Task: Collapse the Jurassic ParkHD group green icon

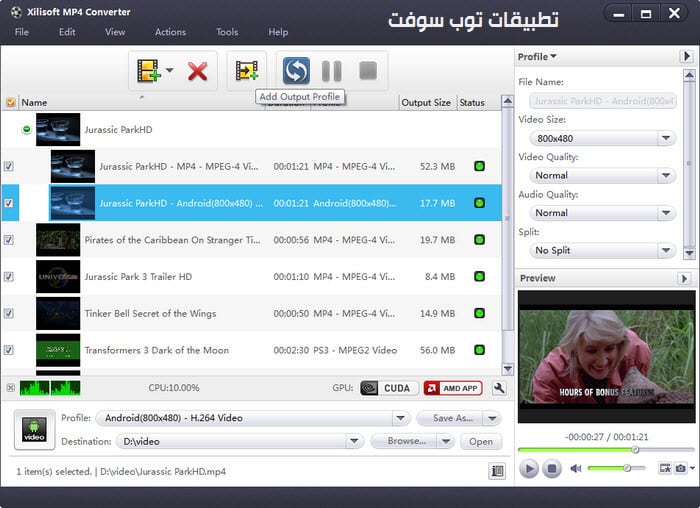Action: 27,129
